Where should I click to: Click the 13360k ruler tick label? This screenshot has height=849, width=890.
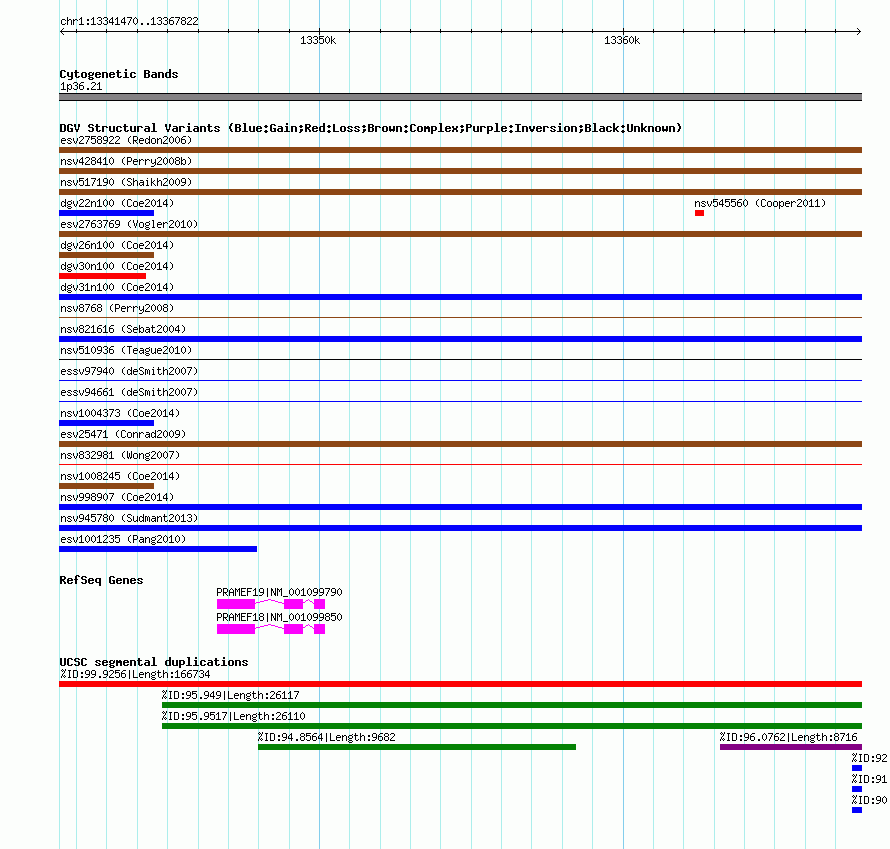click(x=622, y=40)
